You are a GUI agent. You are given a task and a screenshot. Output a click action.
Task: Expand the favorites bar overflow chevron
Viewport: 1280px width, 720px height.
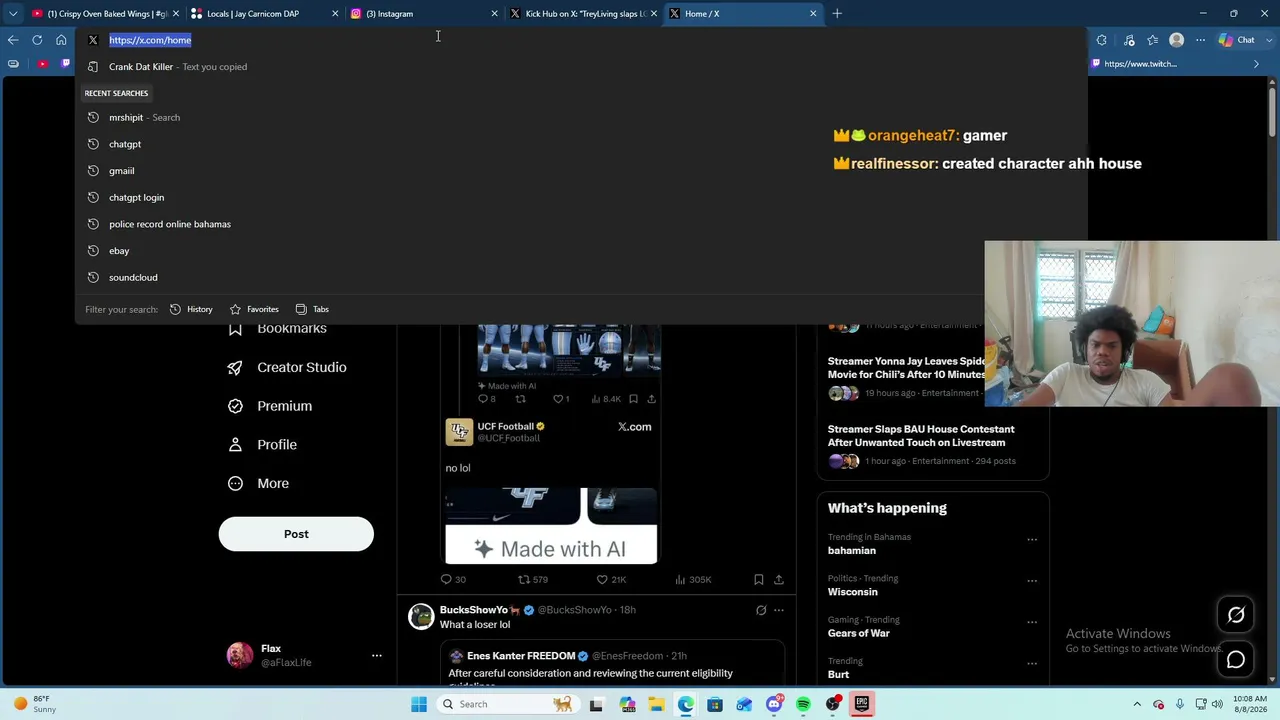(x=1256, y=64)
